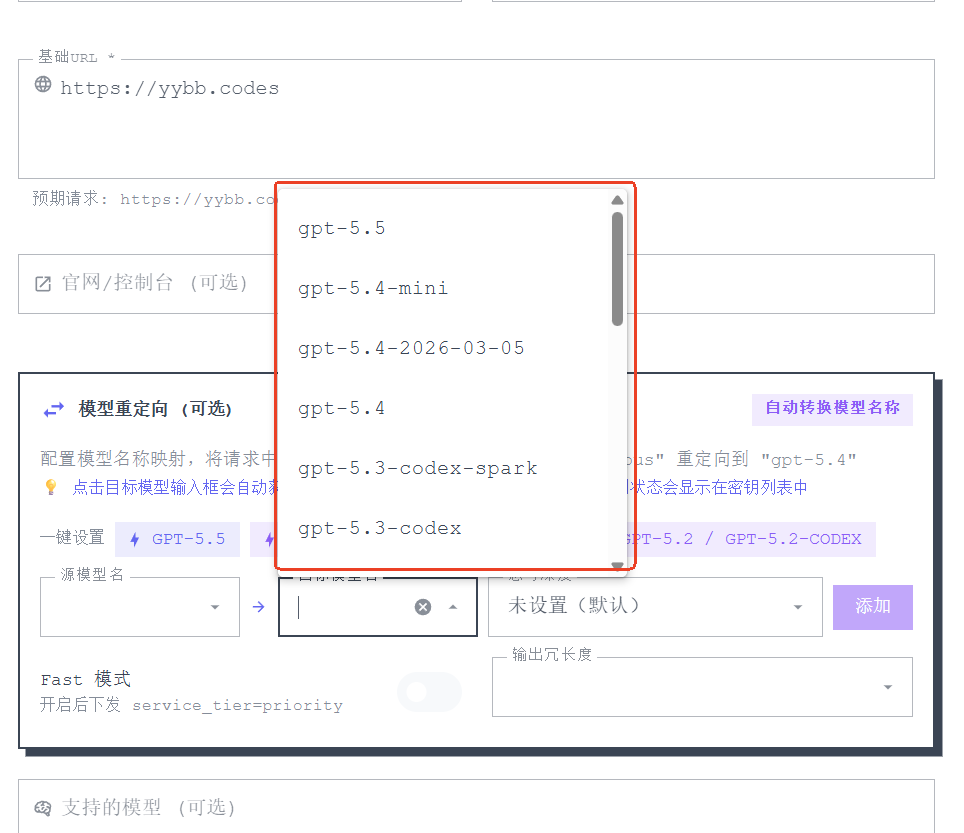Click the target model text input
Viewport: 964px width, 833px height.
[x=350, y=607]
